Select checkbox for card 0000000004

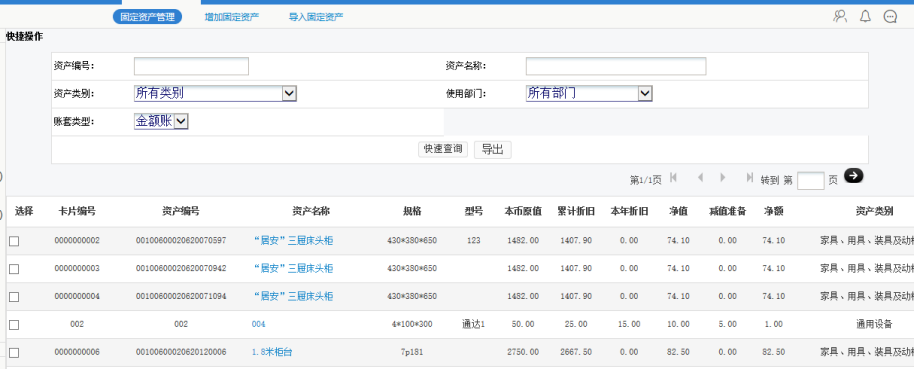pos(14,297)
